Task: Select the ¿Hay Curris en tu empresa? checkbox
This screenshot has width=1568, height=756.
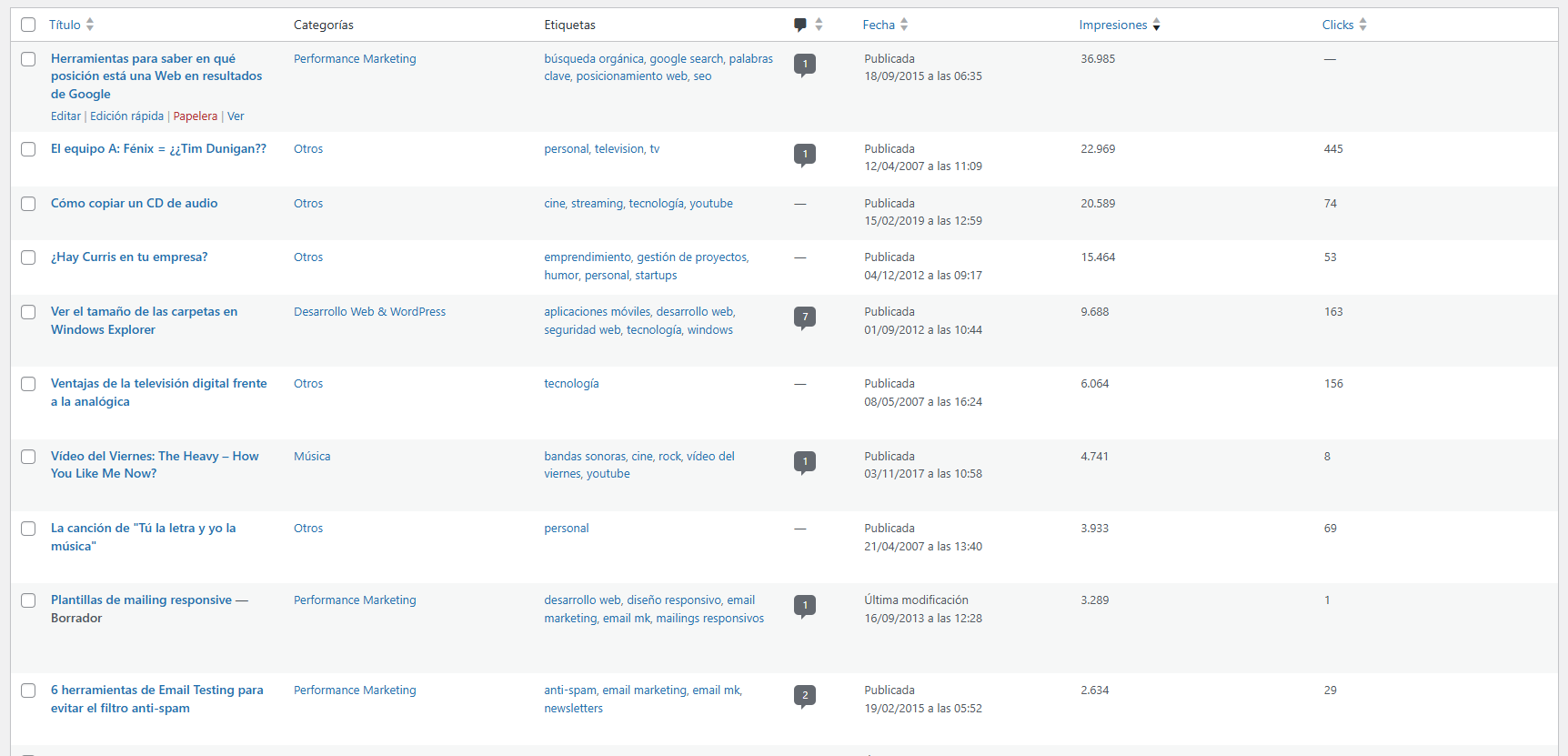Action: [28, 257]
